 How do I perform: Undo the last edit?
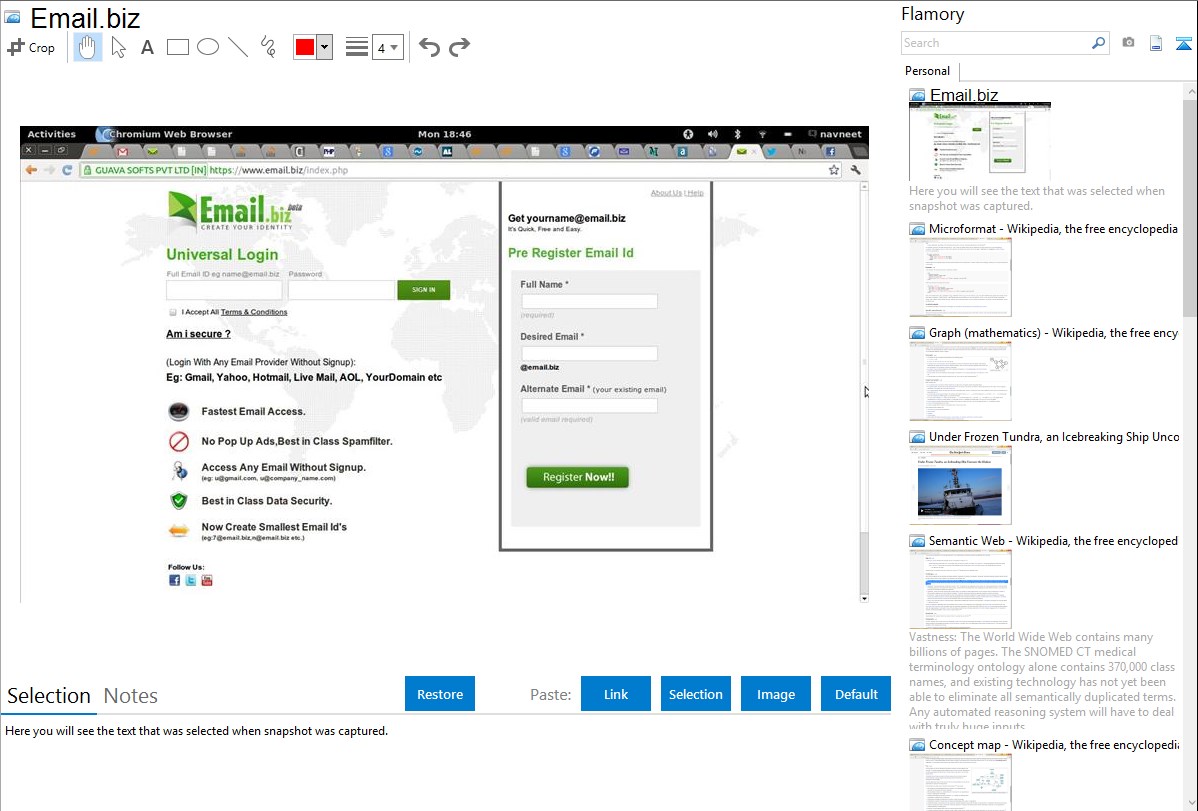[x=429, y=47]
